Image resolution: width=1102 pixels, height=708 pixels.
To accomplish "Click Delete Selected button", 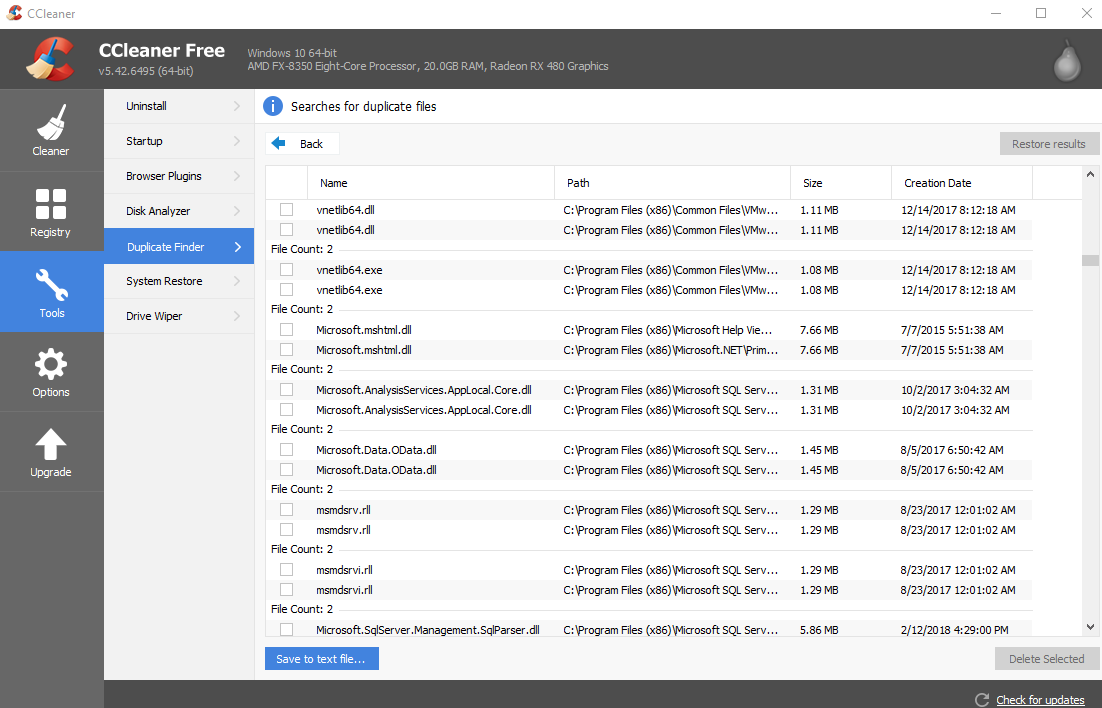I will (1047, 659).
